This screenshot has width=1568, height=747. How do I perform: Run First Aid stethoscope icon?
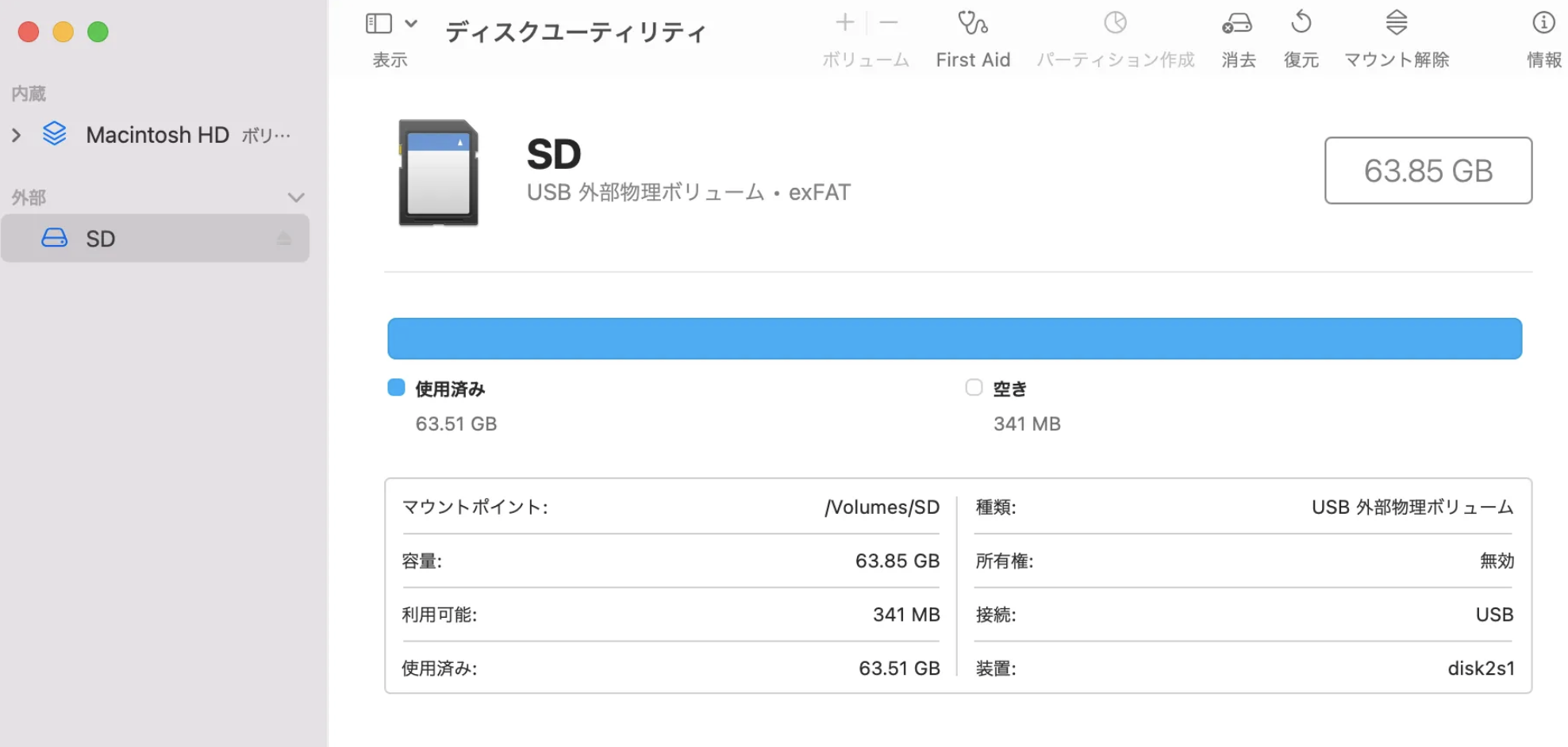tap(973, 22)
